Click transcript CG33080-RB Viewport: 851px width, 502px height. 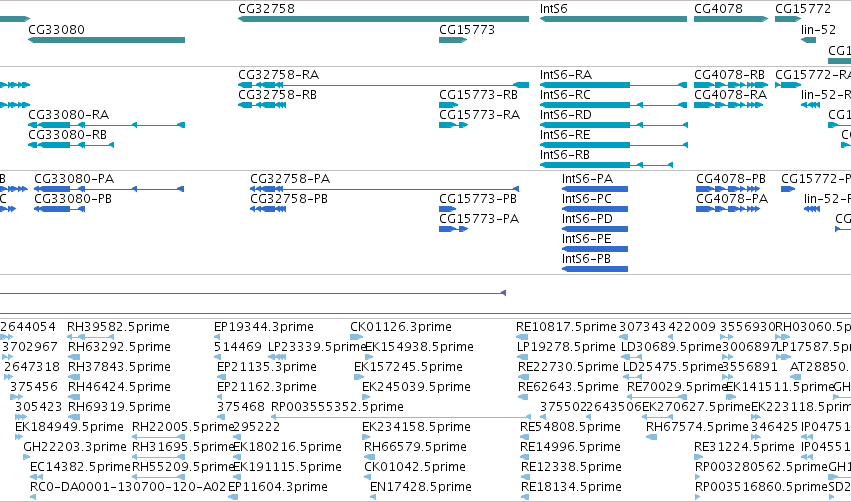point(68,135)
